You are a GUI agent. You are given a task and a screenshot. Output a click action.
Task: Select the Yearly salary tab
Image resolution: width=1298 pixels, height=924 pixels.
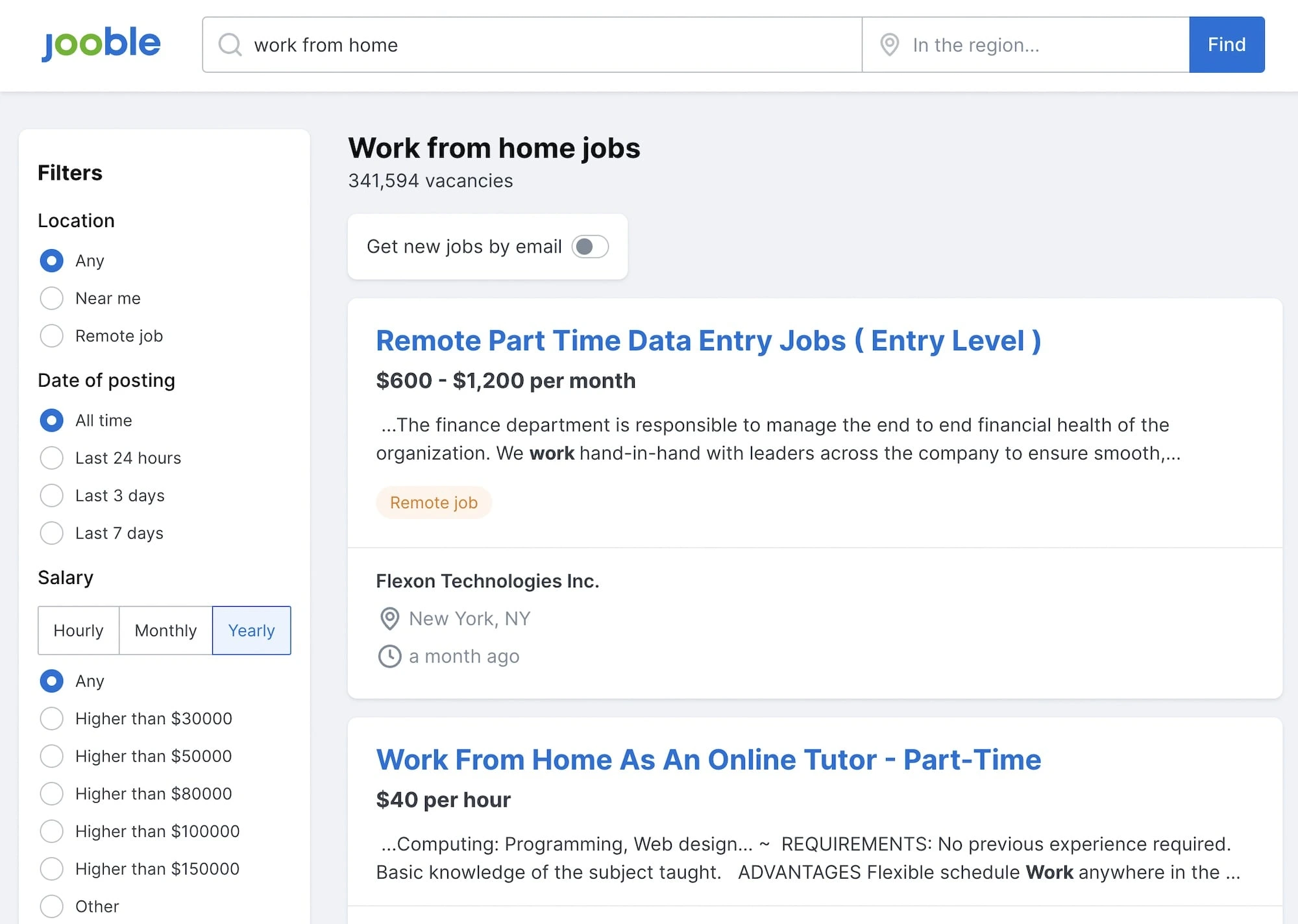[x=251, y=630]
